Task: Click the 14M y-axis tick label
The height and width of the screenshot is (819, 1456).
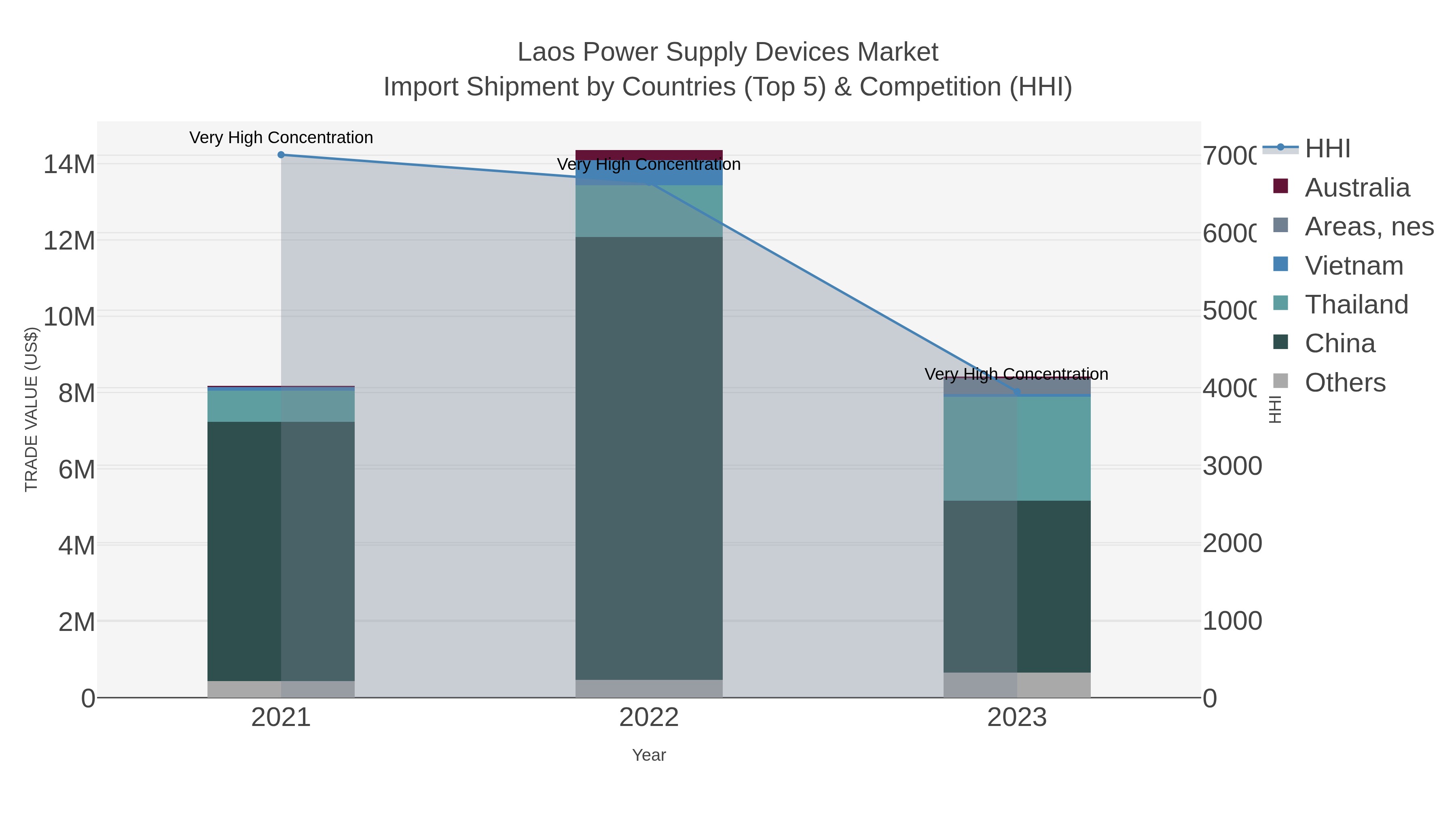Action: pos(69,165)
